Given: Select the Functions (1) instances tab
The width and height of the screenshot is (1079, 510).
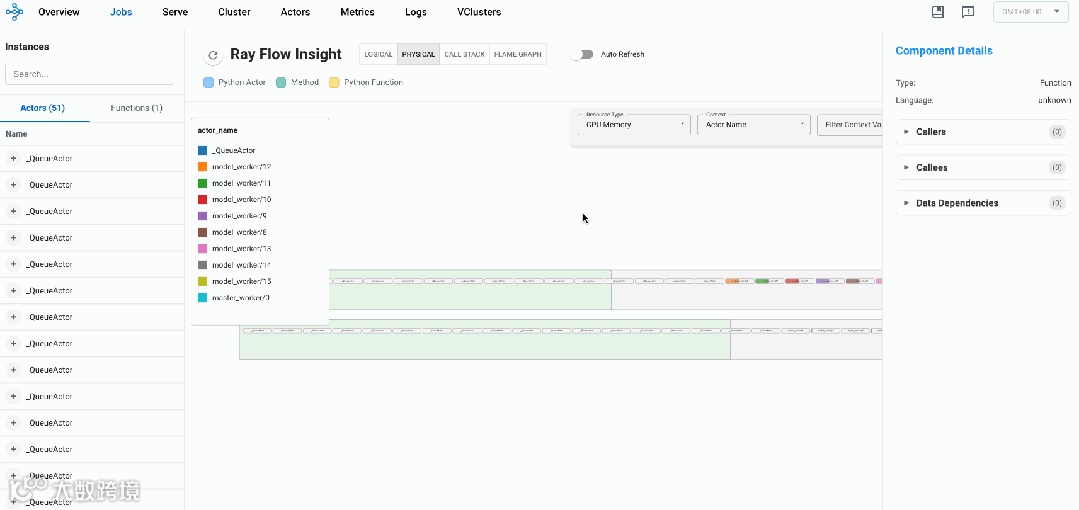Looking at the screenshot, I should (136, 108).
